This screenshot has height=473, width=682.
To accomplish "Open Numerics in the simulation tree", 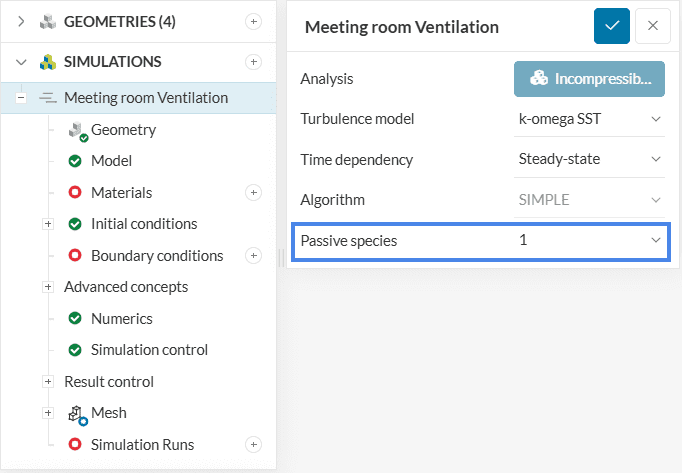I will click(x=121, y=319).
